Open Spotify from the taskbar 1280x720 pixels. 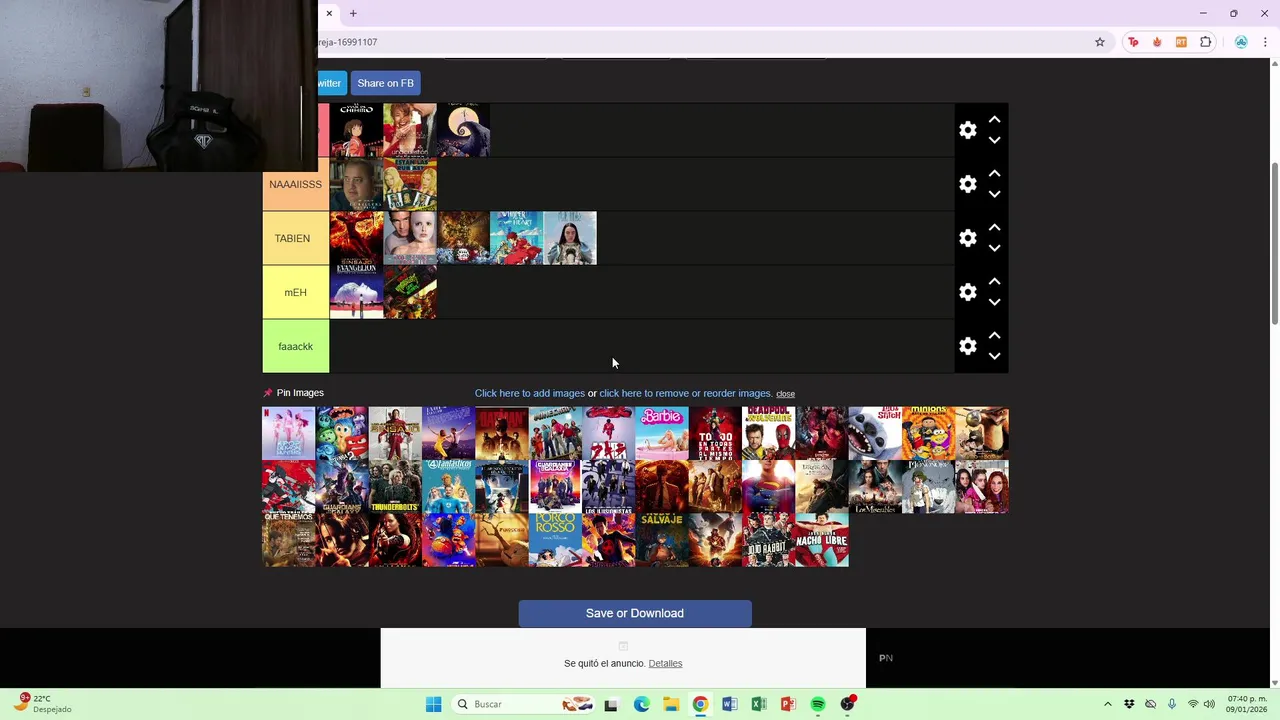(818, 704)
